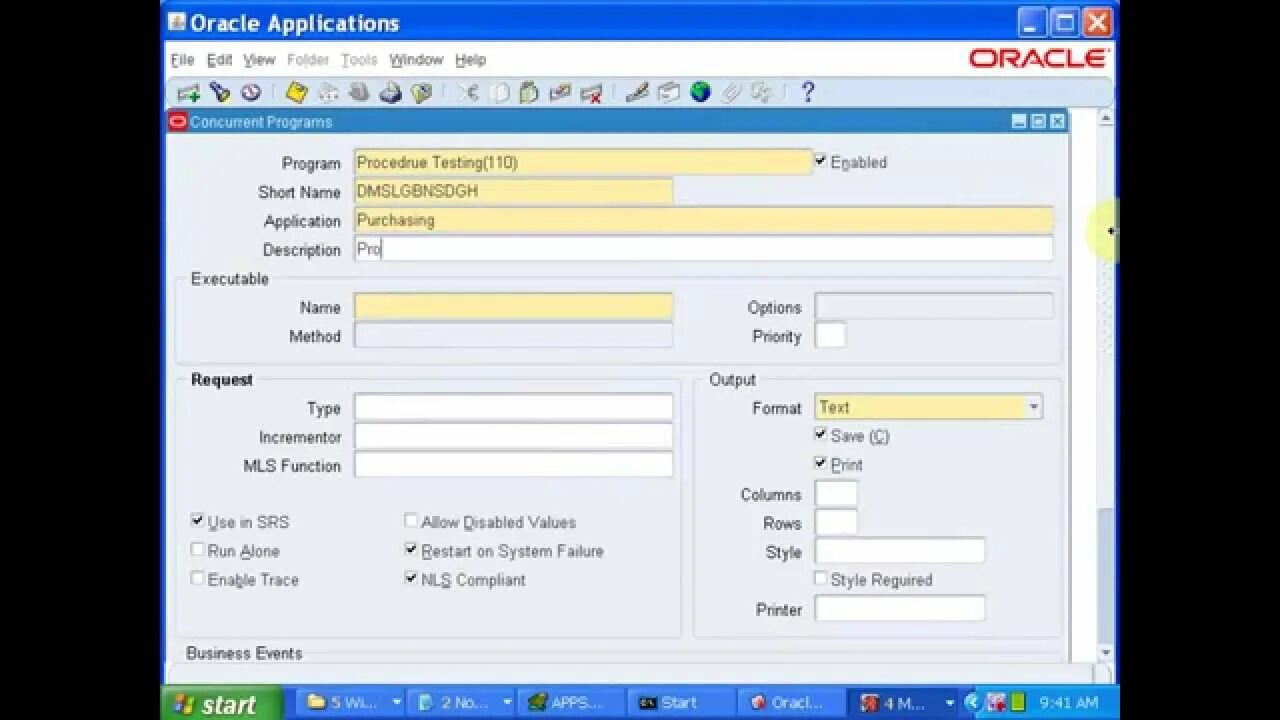The height and width of the screenshot is (720, 1280).
Task: Open the Tools menu
Action: coord(359,60)
